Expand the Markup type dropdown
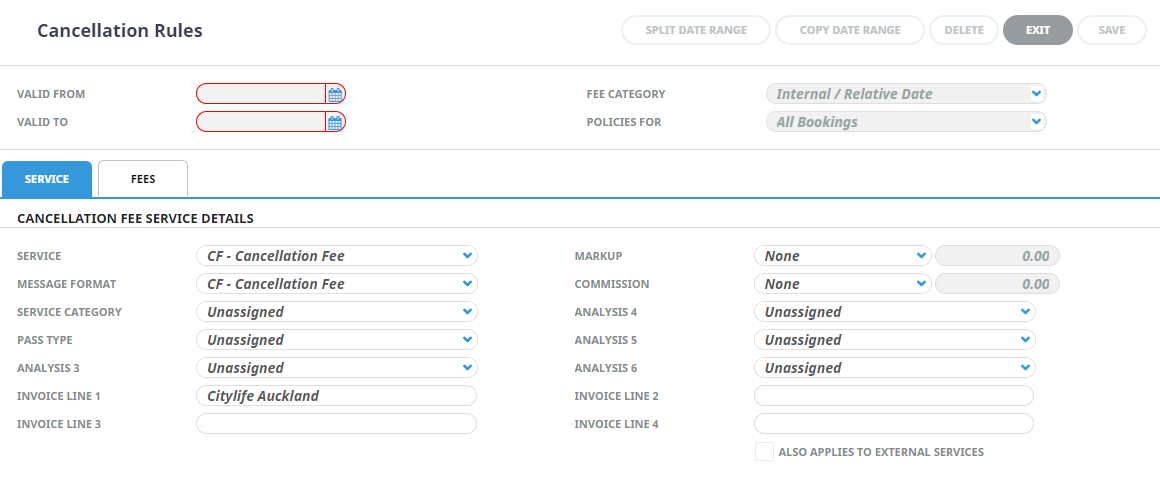 (843, 256)
